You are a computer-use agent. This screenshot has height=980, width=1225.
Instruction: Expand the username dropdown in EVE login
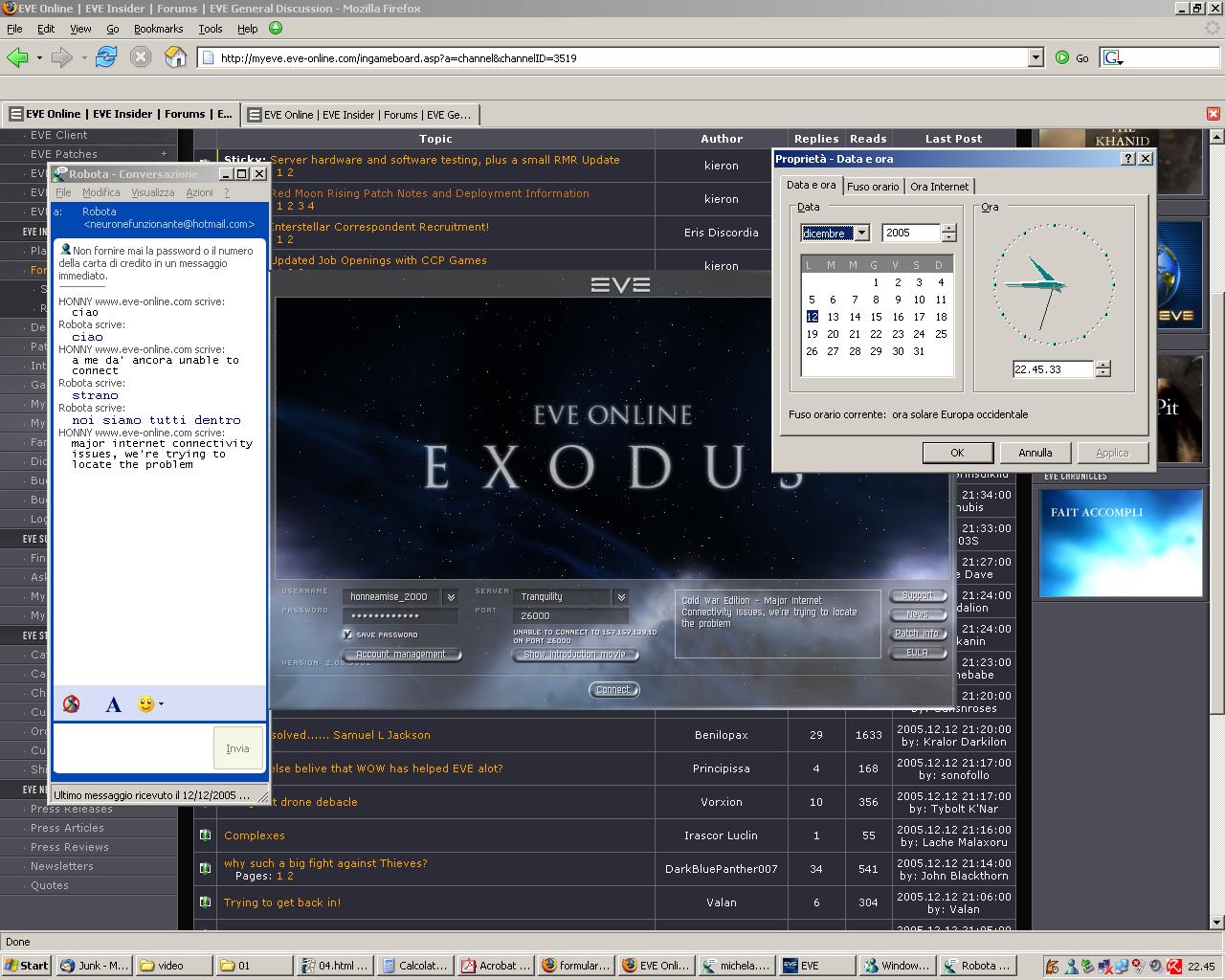click(450, 597)
